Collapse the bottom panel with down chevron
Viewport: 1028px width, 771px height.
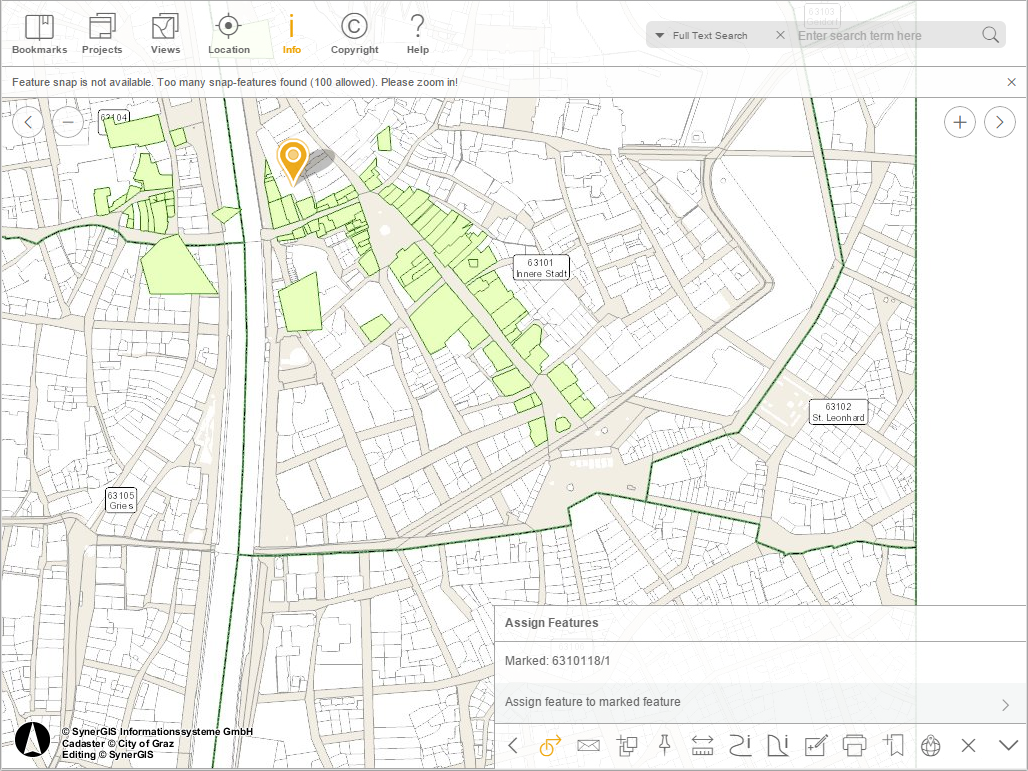pyautogui.click(x=1007, y=745)
